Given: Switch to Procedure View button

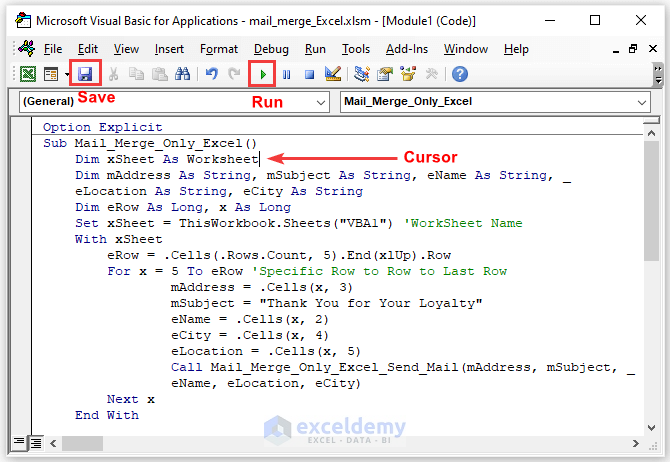Looking at the screenshot, I should pos(19,442).
